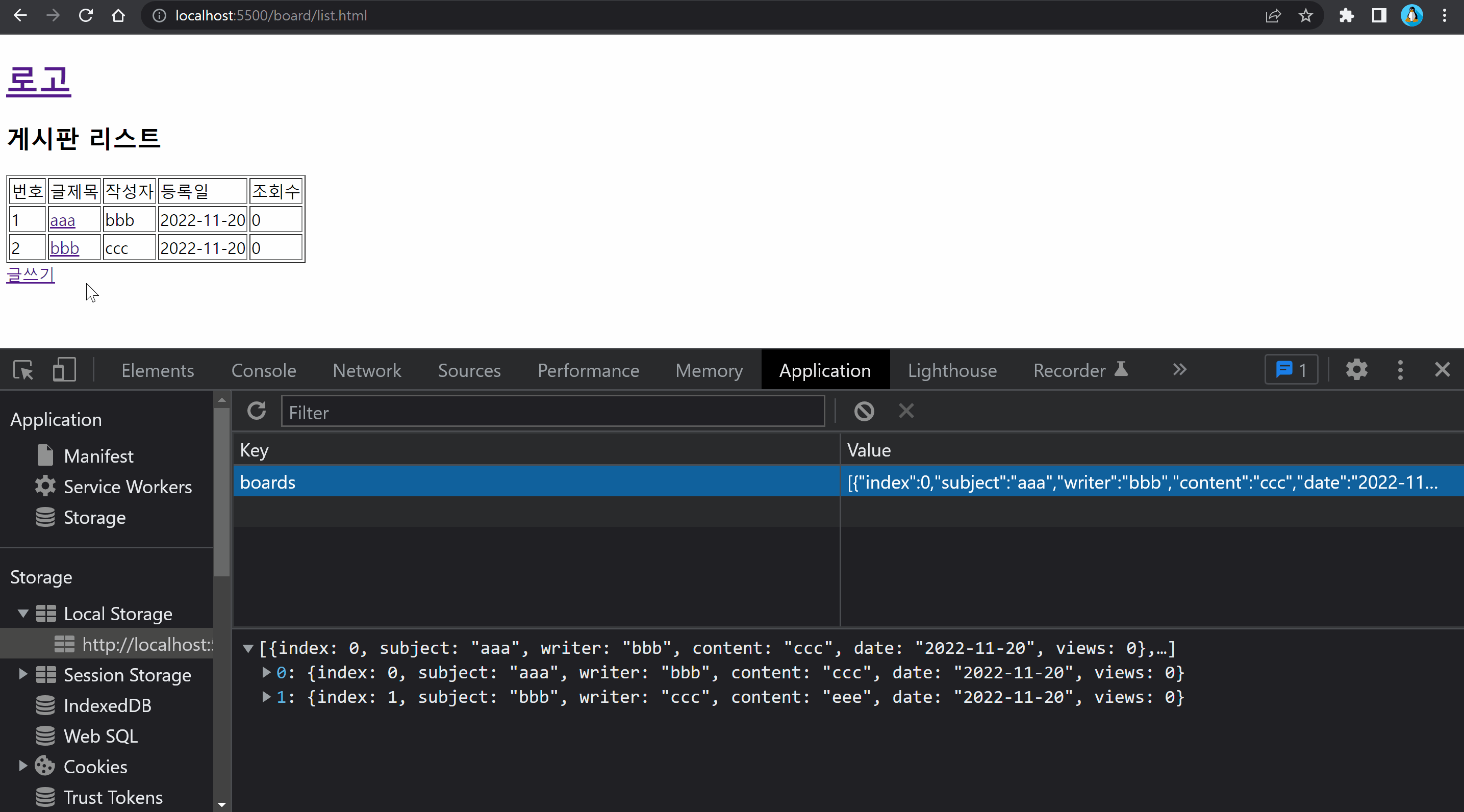1464x812 pixels.
Task: Expand the Session Storage tree node
Action: (23, 674)
